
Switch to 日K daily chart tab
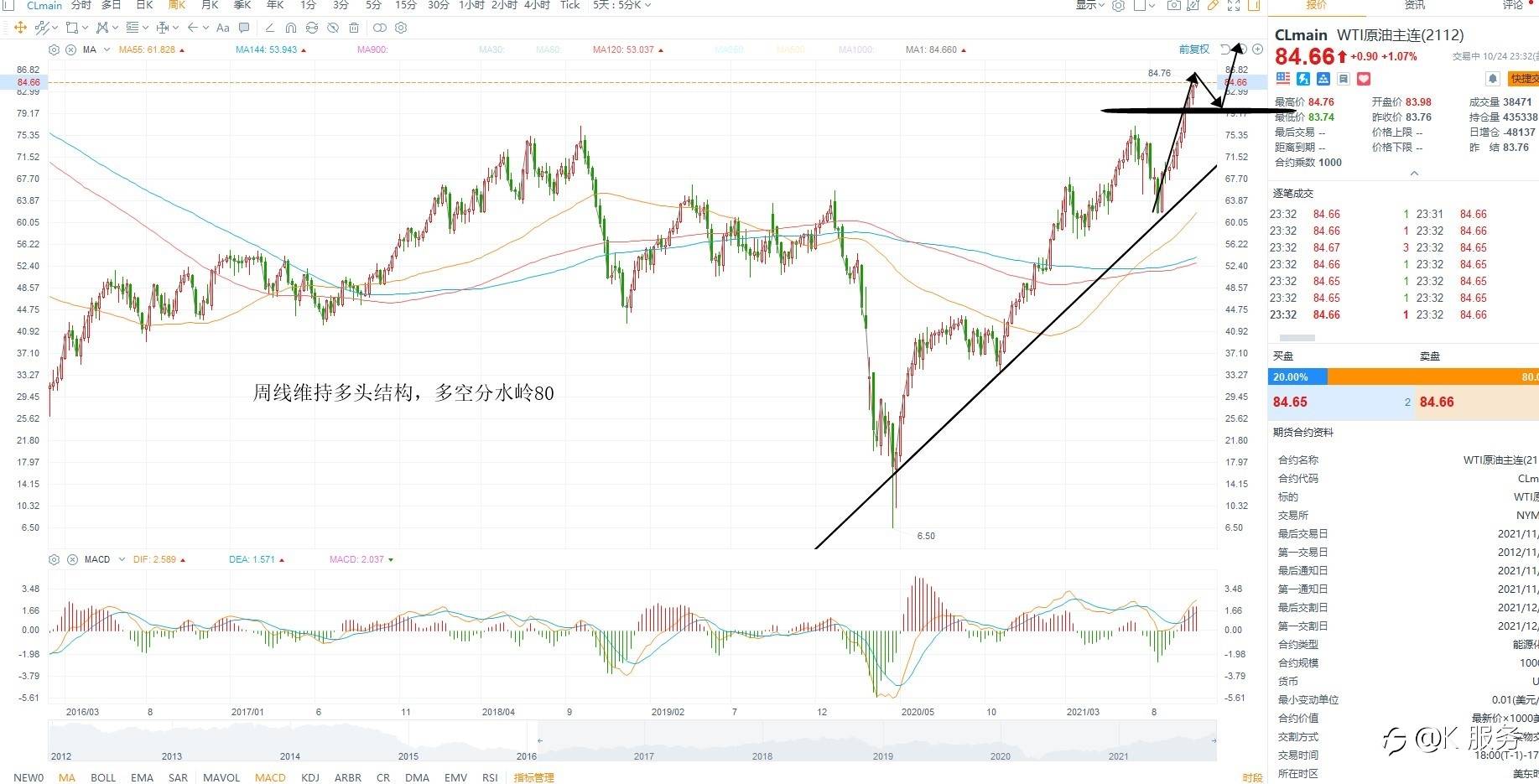click(145, 5)
